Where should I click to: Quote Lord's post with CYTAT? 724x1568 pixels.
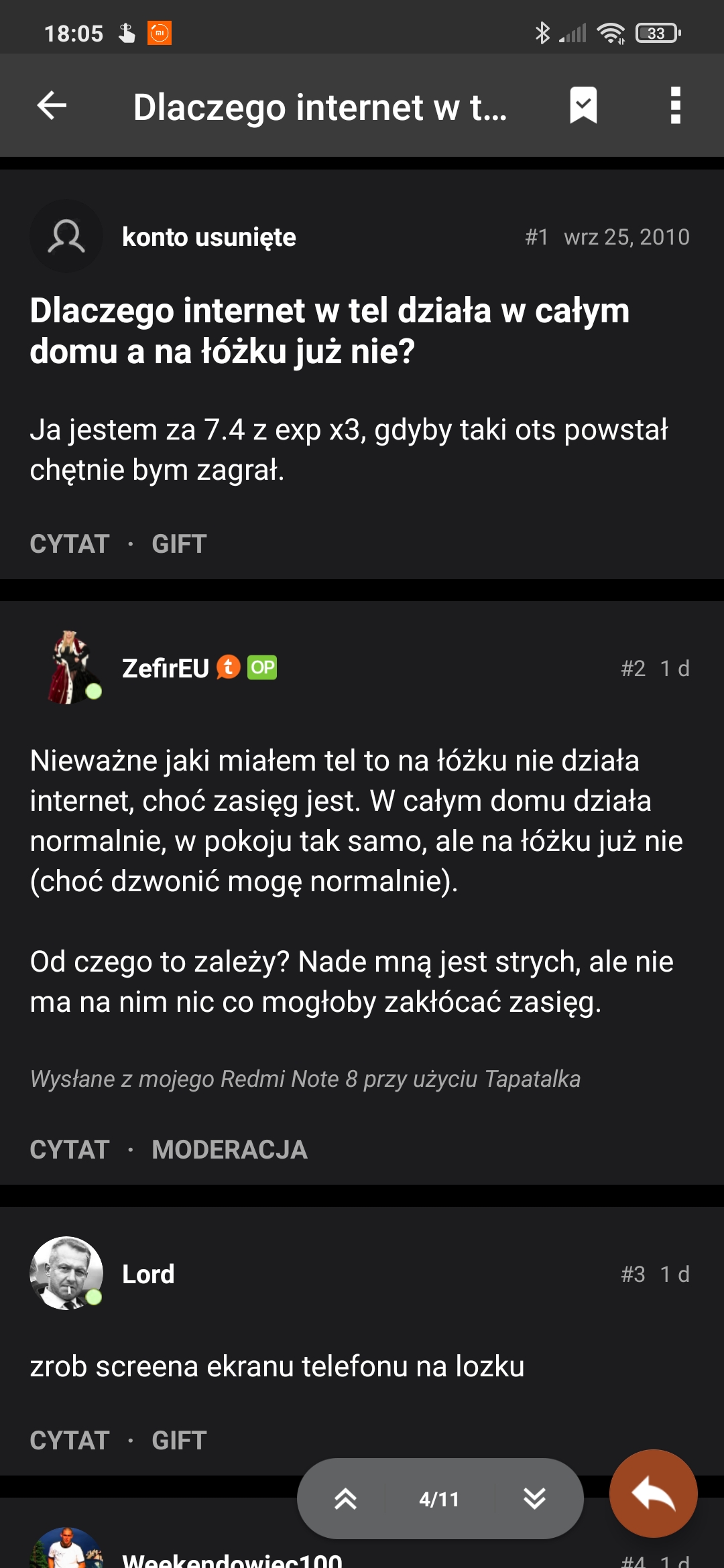point(70,1441)
